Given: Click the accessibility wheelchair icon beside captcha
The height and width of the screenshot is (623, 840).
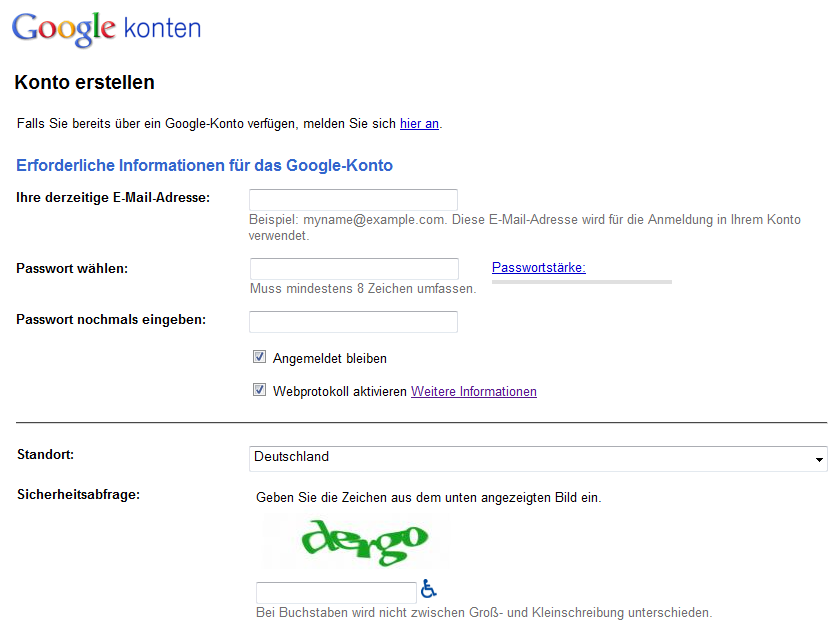Looking at the screenshot, I should (x=428, y=588).
